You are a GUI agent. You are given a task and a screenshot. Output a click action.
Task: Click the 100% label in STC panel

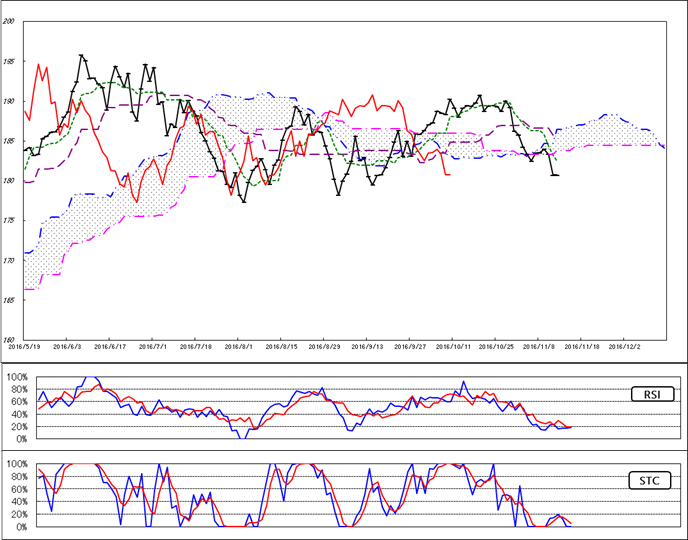click(16, 464)
